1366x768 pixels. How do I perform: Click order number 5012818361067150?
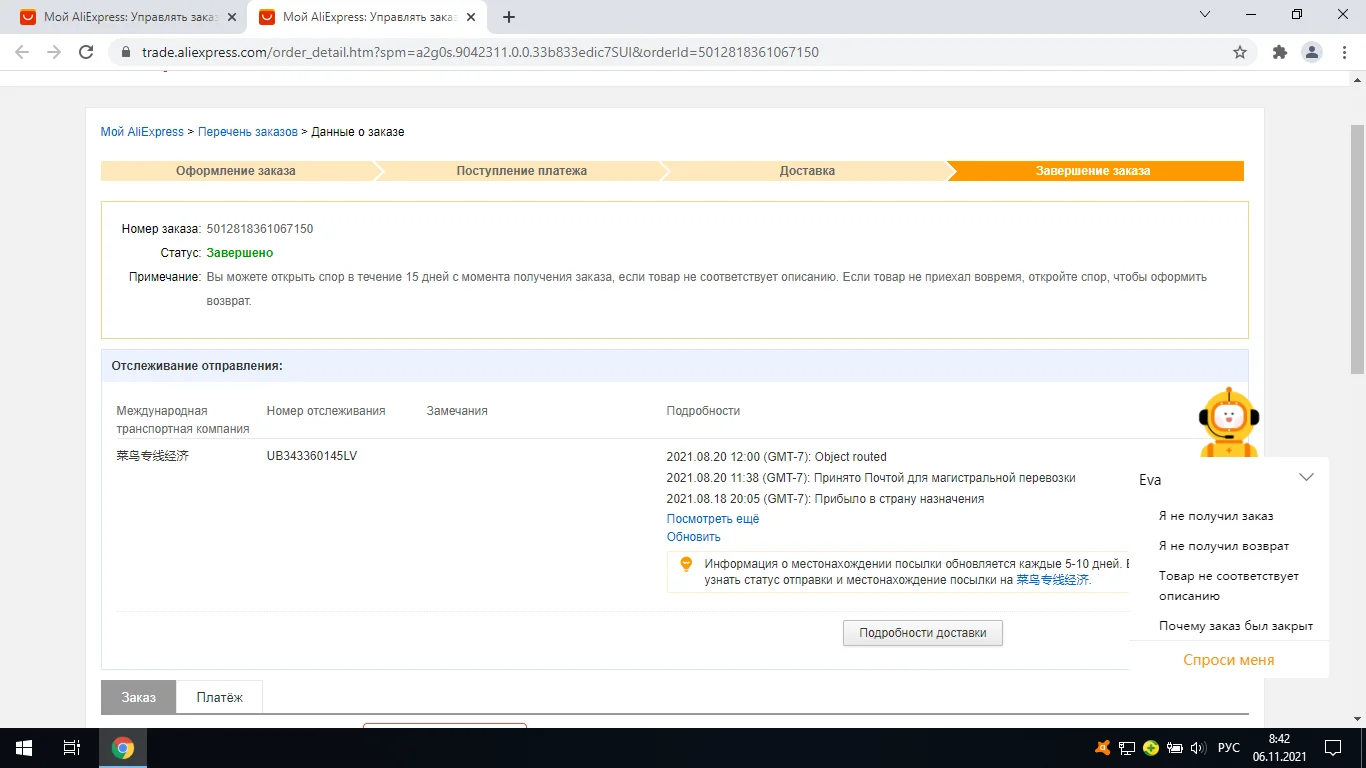coord(260,229)
